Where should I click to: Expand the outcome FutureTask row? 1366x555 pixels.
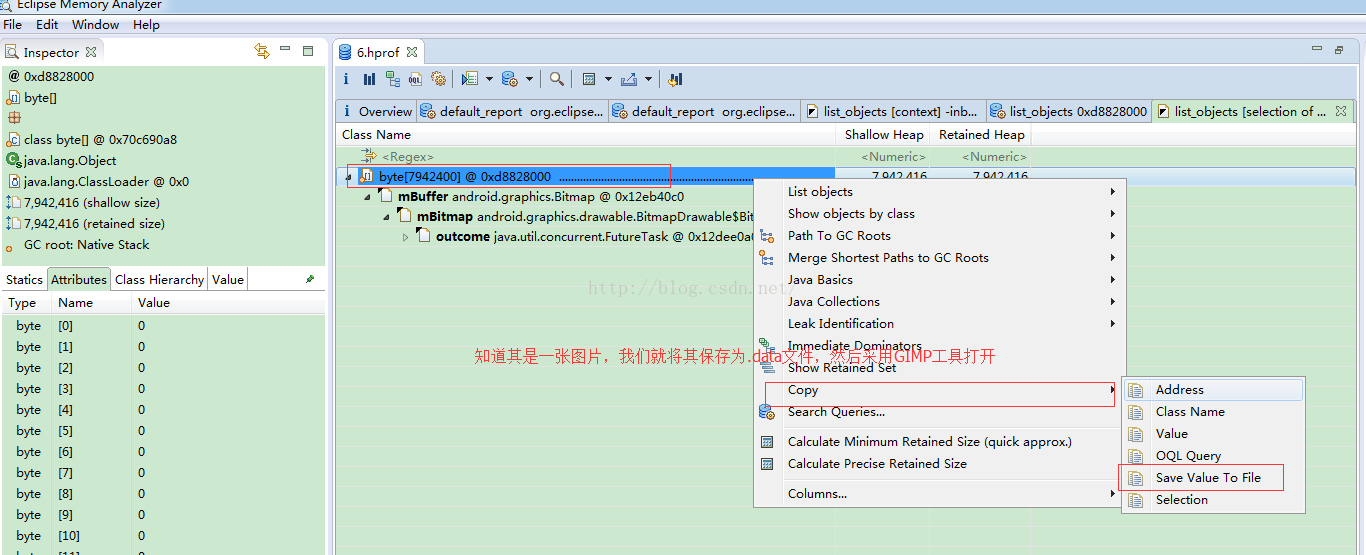tap(406, 237)
